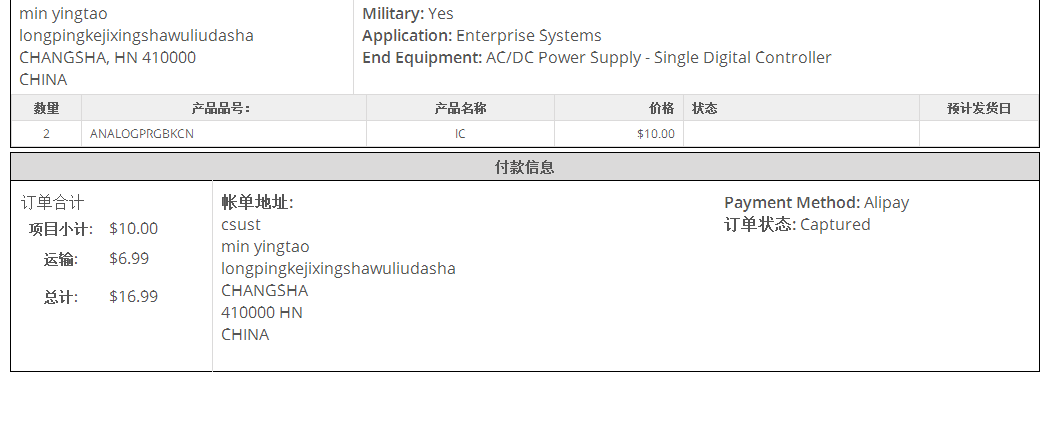Click the $10.00 price in product row

pyautogui.click(x=655, y=134)
